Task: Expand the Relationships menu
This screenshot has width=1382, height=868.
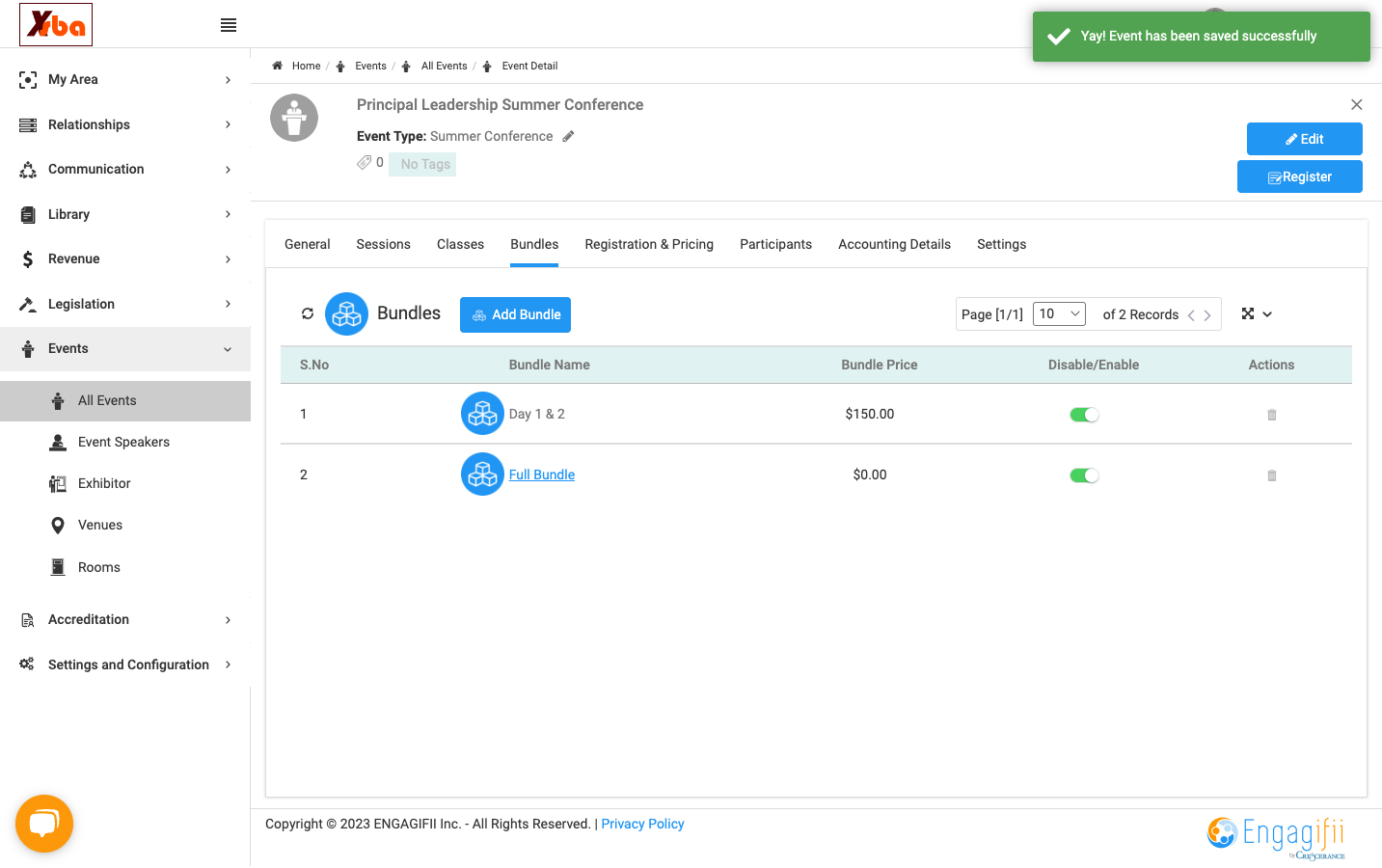Action: point(125,124)
